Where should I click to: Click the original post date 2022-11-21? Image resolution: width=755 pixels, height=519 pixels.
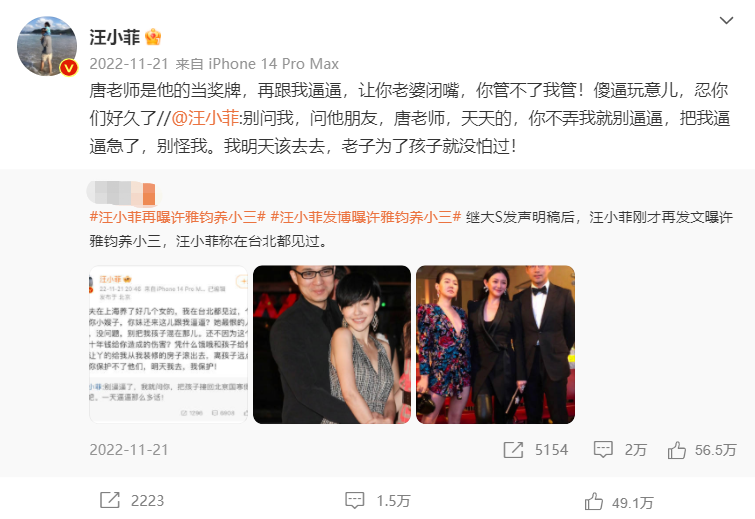click(x=129, y=450)
